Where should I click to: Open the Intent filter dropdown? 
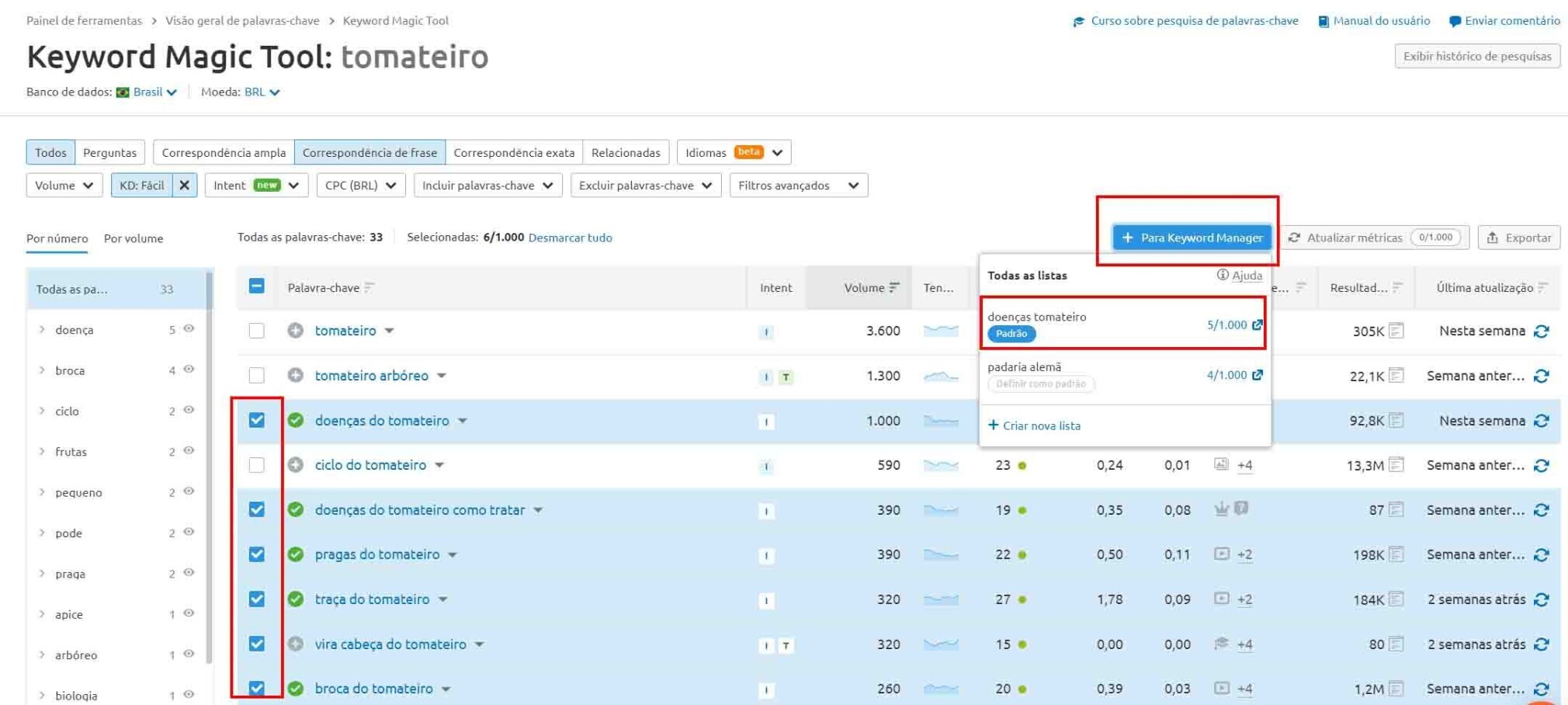[257, 186]
